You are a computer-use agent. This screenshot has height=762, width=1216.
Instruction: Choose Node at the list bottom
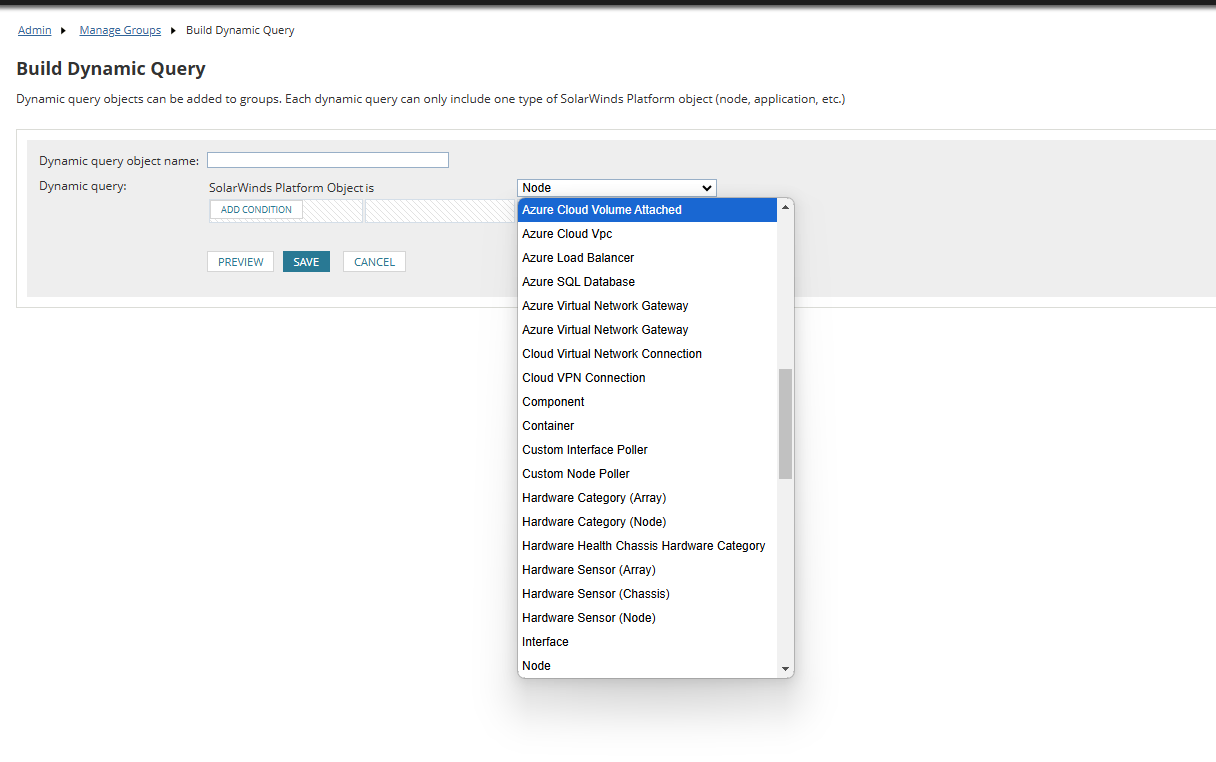tap(647, 666)
